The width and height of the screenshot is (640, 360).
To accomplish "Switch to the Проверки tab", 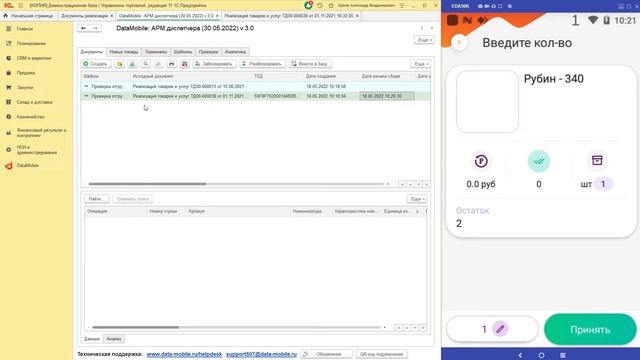I will click(x=208, y=52).
